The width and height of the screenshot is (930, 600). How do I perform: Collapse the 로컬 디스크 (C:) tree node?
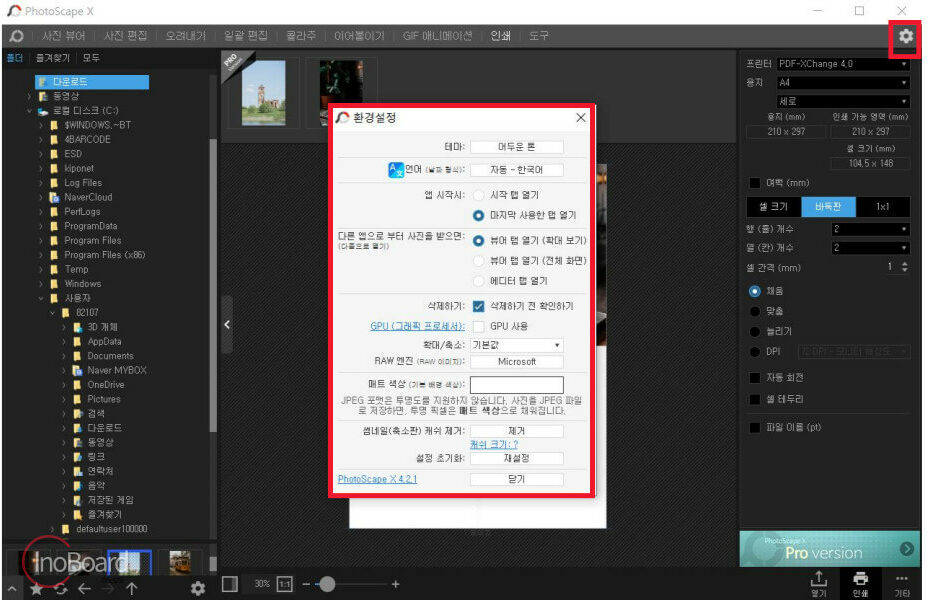[x=29, y=111]
